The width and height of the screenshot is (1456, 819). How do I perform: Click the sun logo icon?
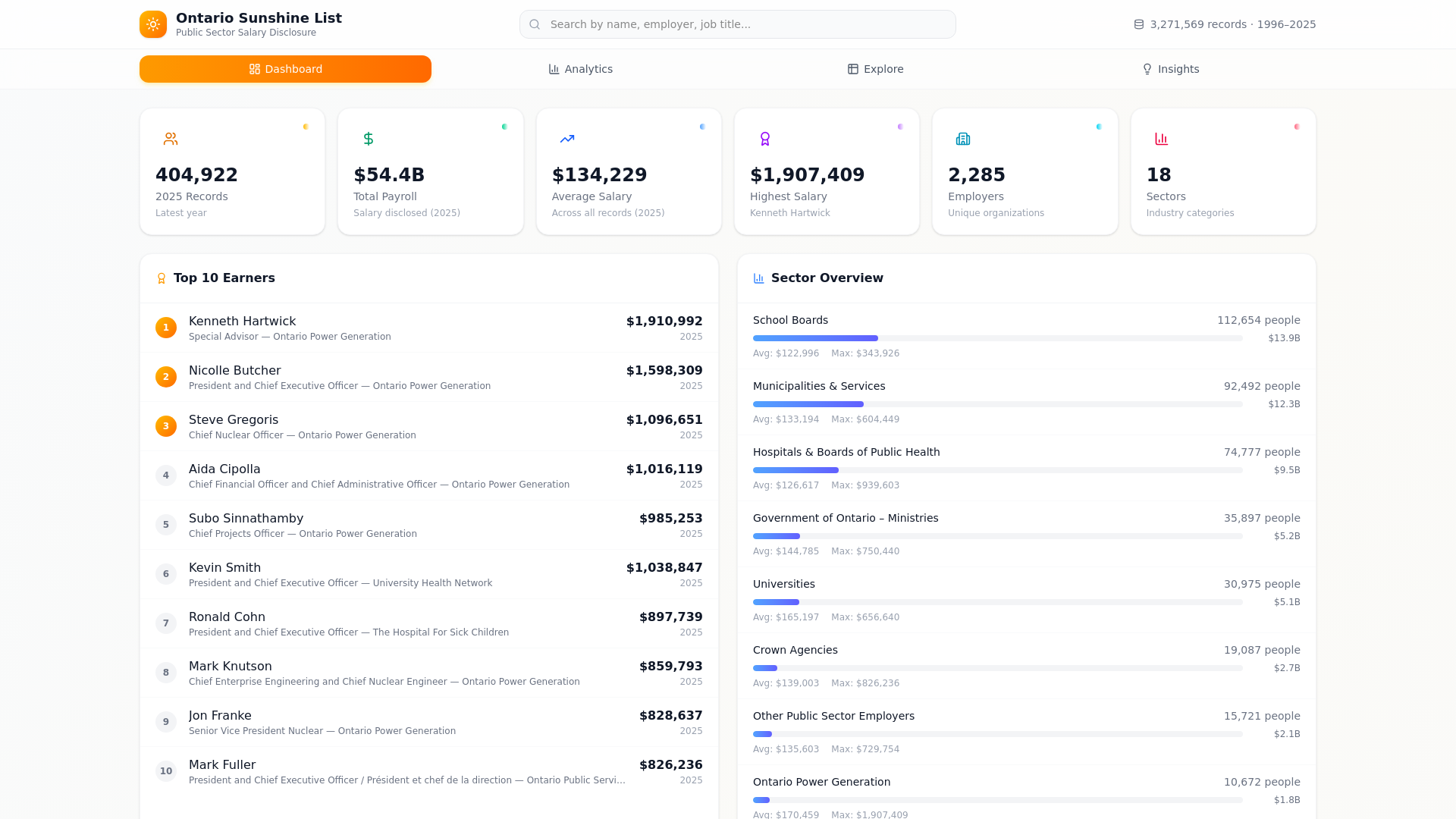click(x=152, y=24)
